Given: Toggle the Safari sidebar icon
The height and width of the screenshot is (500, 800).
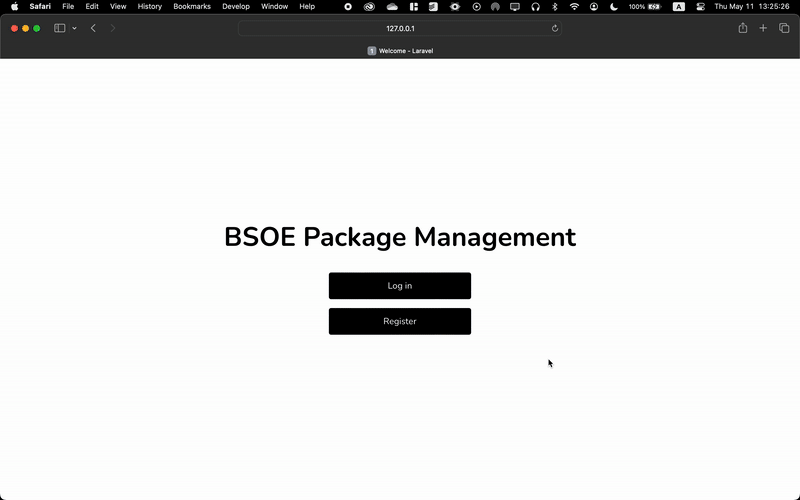Looking at the screenshot, I should point(60,28).
